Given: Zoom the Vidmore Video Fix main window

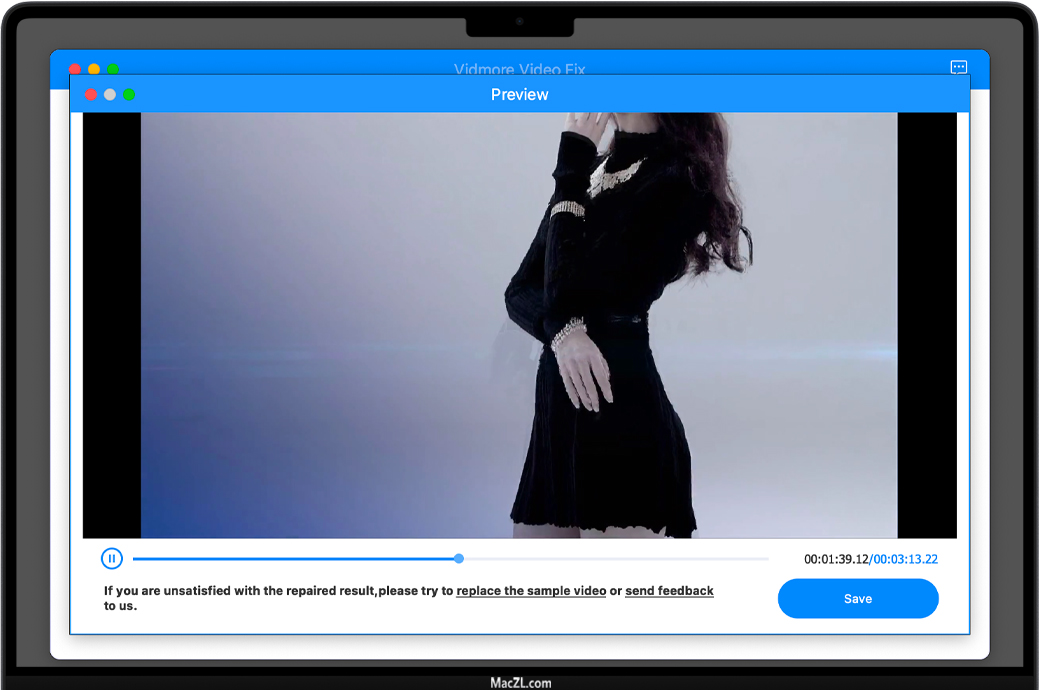Looking at the screenshot, I should pos(113,68).
